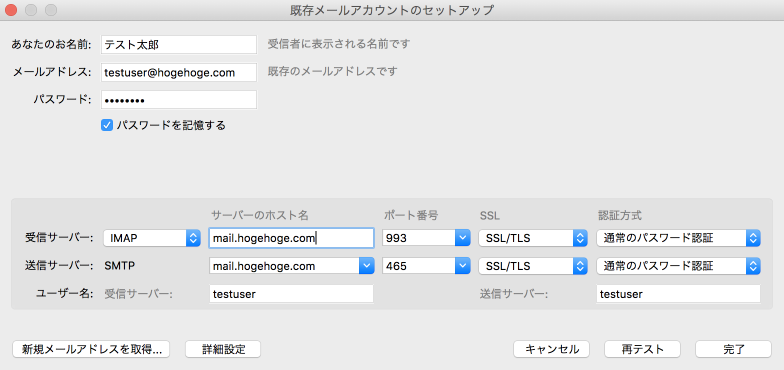Click the 再テスト button
This screenshot has height=370, width=784.
642,350
